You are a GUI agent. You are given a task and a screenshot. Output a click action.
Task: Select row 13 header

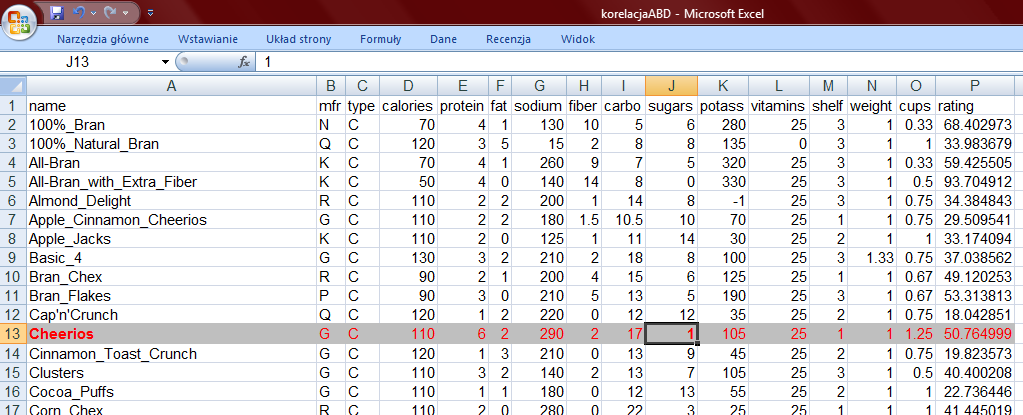pyautogui.click(x=13, y=334)
